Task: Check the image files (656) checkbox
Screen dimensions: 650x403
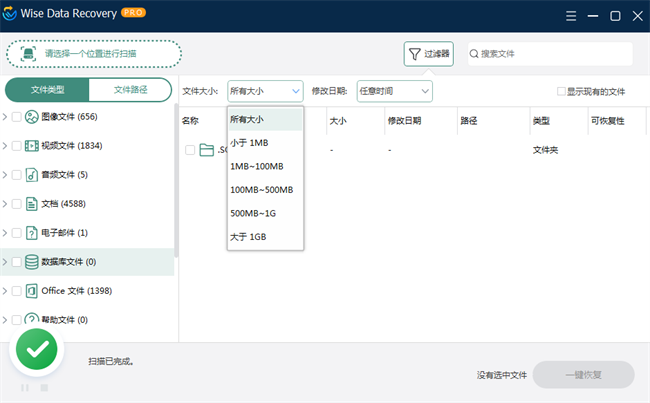Action: click(x=16, y=117)
